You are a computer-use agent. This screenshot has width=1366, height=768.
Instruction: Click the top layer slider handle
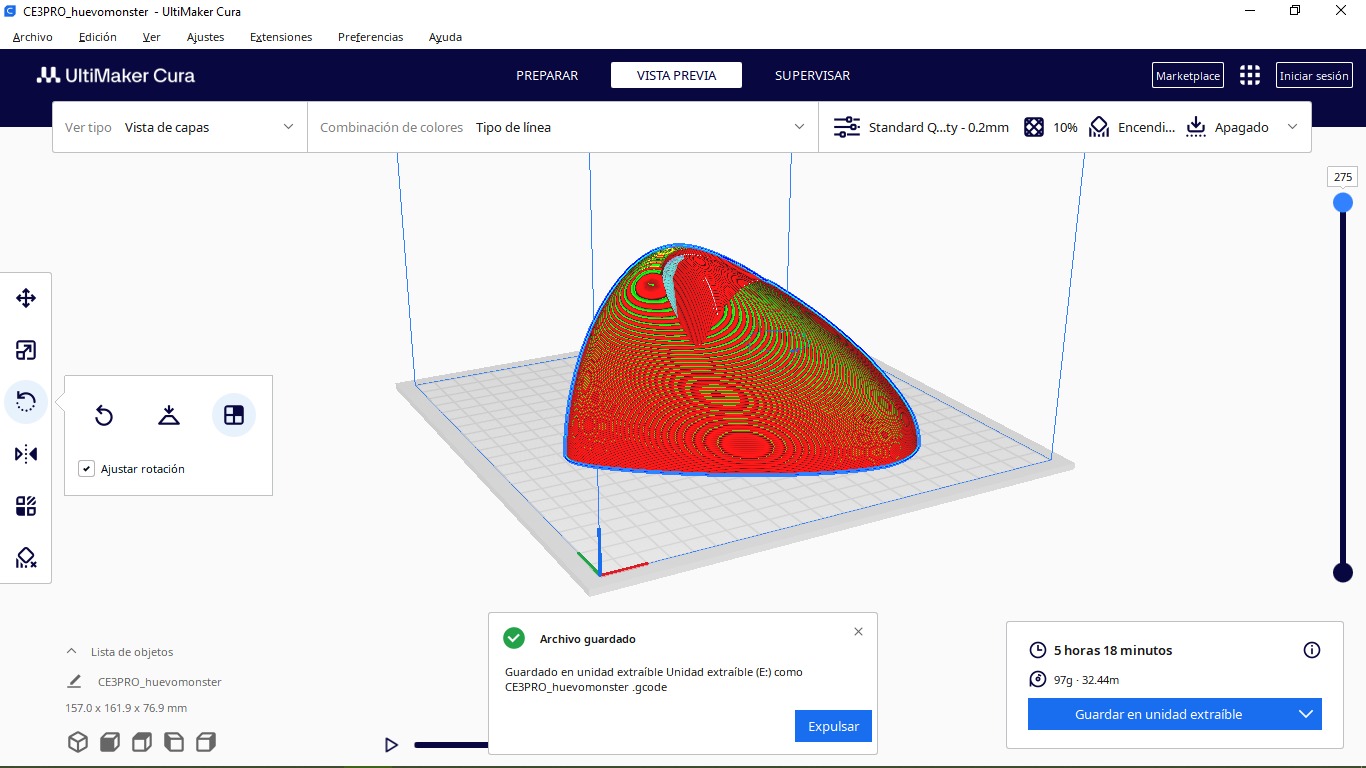point(1342,202)
